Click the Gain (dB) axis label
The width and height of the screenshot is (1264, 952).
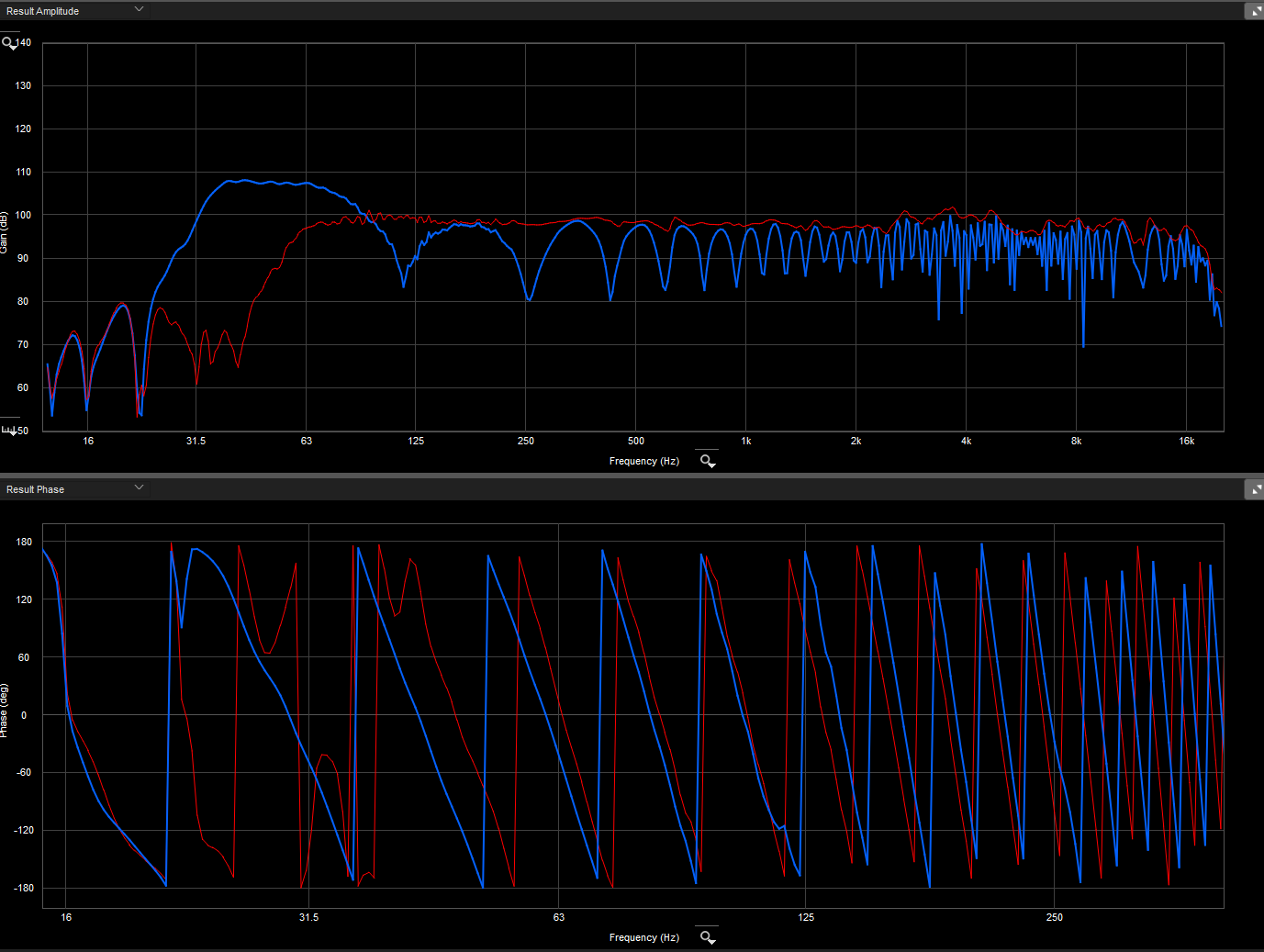click(x=4, y=232)
